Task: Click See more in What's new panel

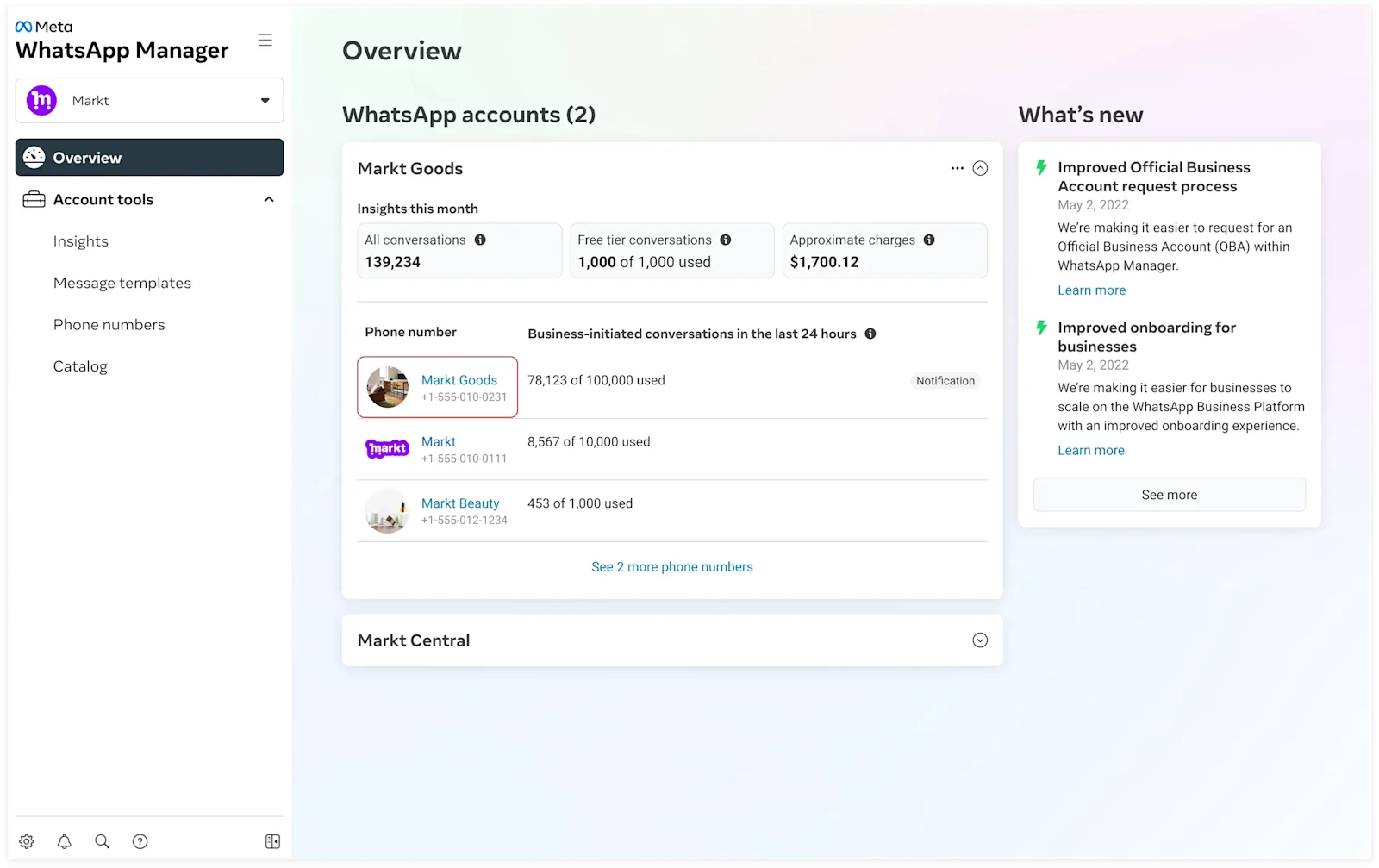Action: point(1169,494)
